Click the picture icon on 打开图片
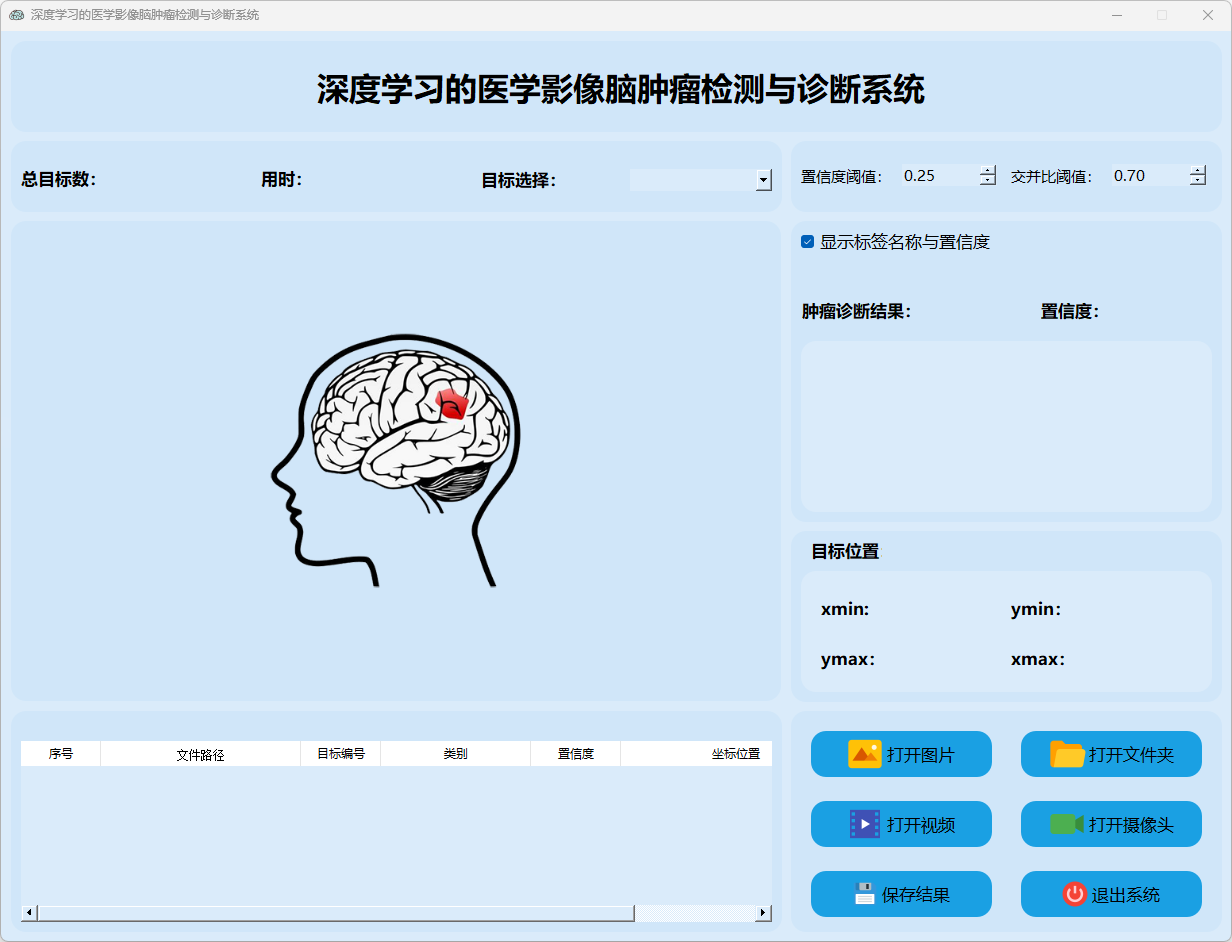 (864, 754)
